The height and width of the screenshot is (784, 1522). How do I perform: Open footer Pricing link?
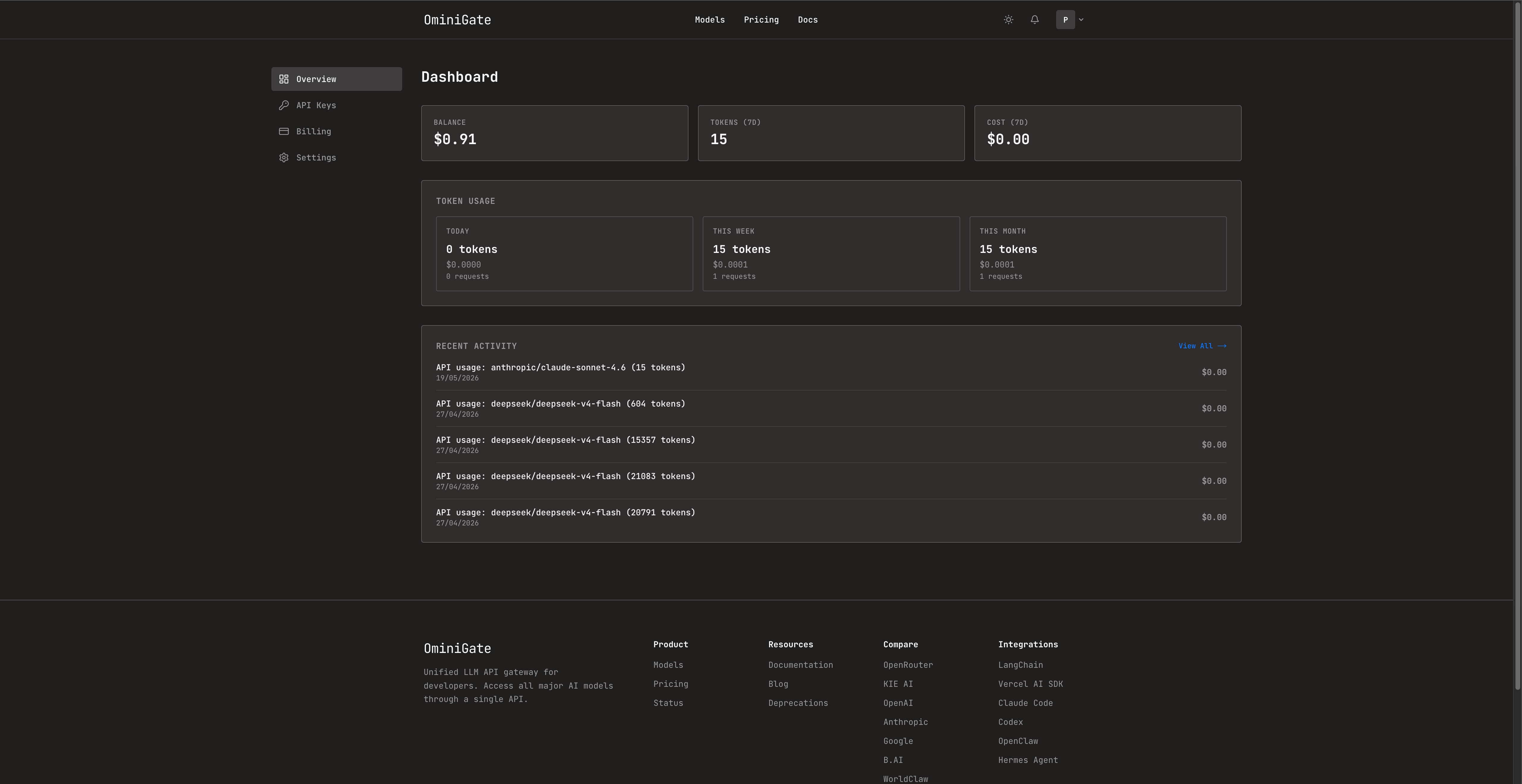[671, 684]
